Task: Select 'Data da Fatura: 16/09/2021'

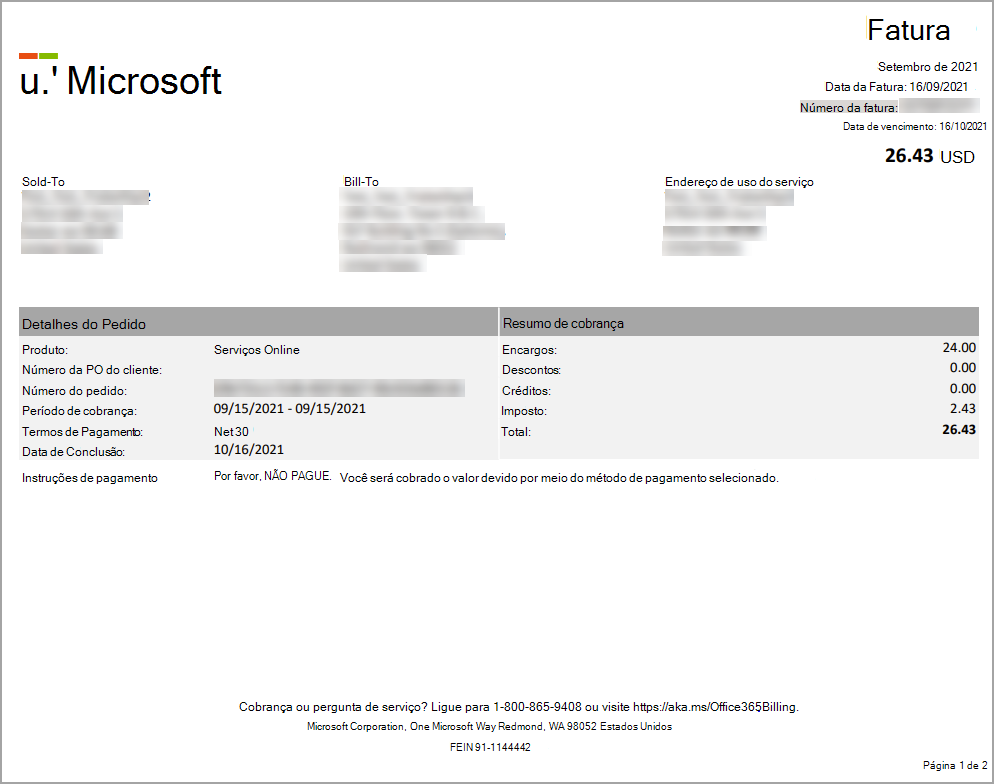Action: pyautogui.click(x=896, y=87)
